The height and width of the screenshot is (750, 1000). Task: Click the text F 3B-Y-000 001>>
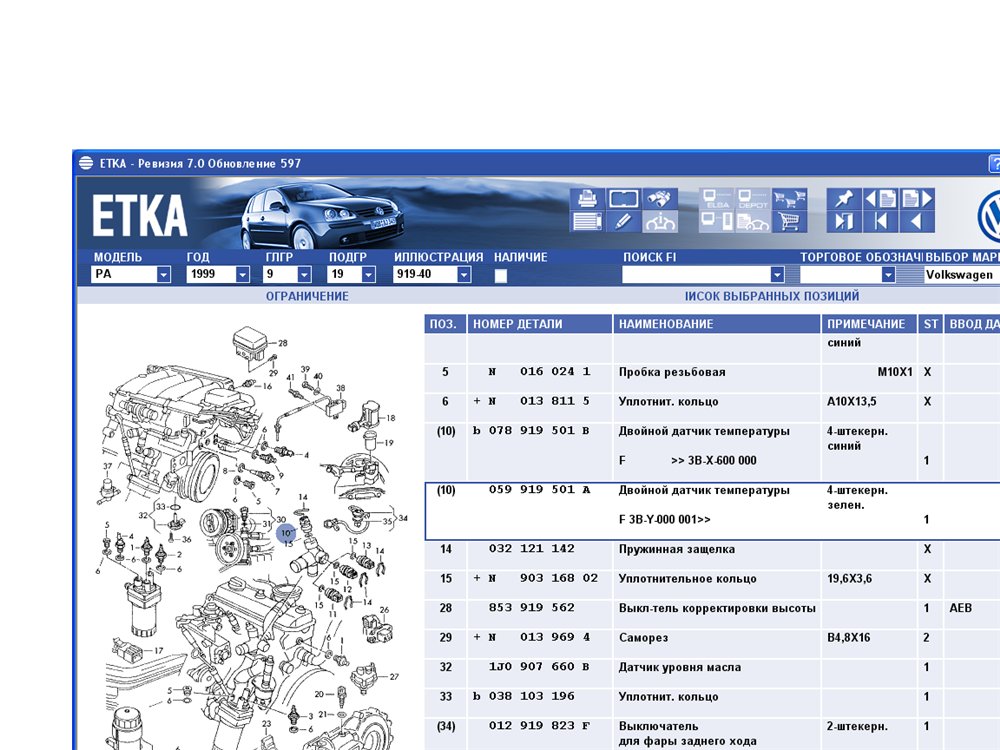point(665,520)
